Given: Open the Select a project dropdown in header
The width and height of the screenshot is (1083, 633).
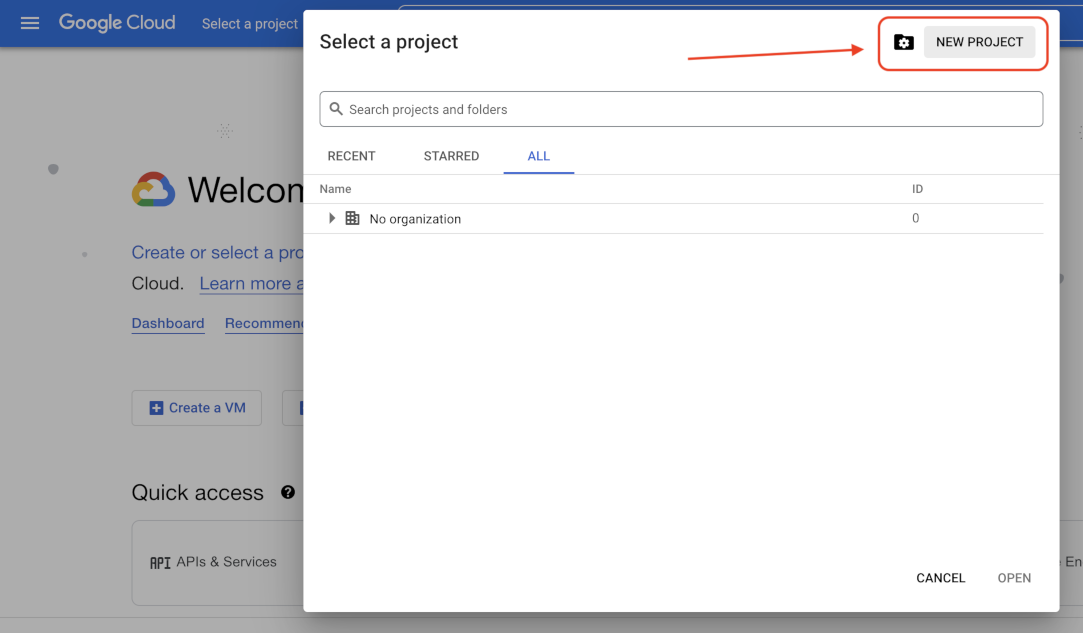Looking at the screenshot, I should (250, 24).
